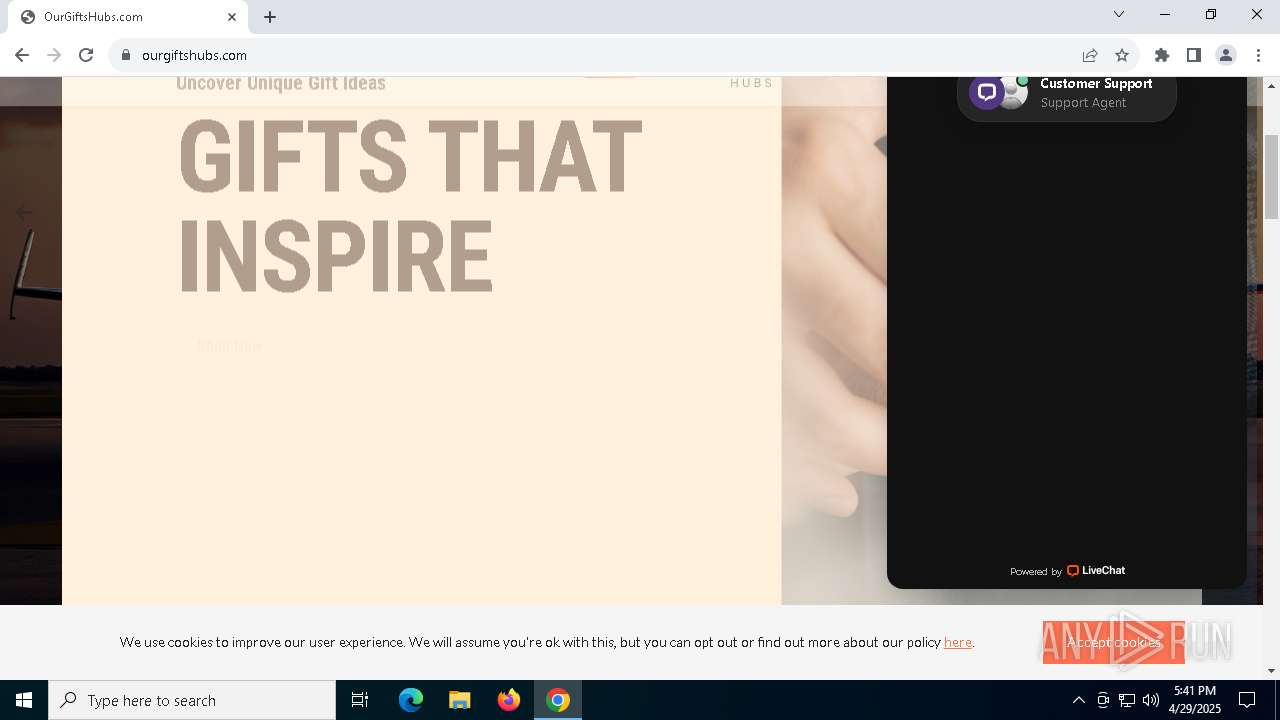Click the taskbar search box
1280x720 pixels.
[192, 700]
